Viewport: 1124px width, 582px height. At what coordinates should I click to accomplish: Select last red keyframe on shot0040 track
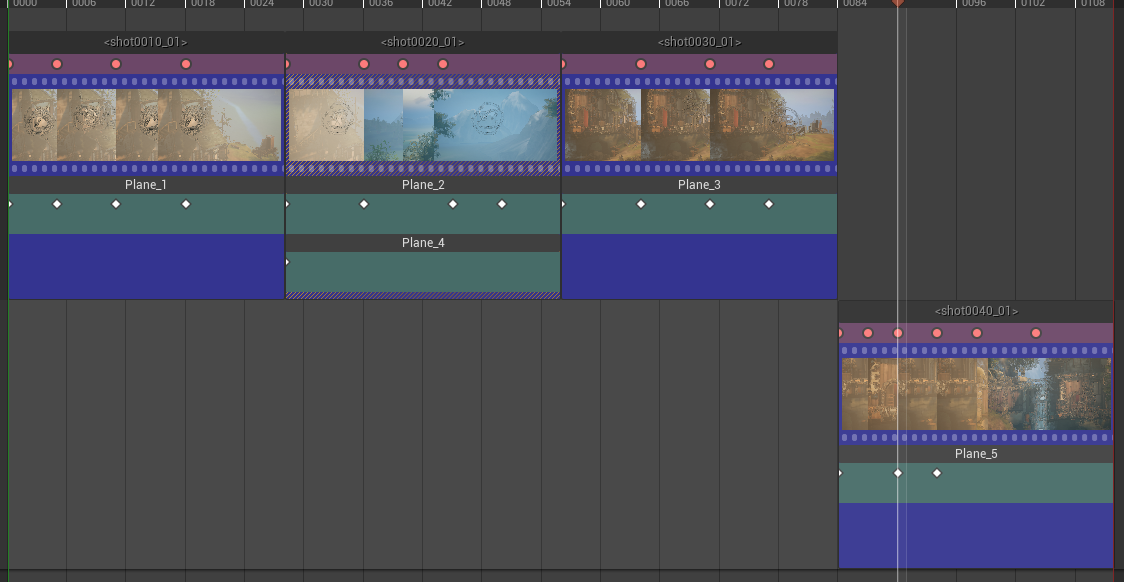[x=1035, y=332]
